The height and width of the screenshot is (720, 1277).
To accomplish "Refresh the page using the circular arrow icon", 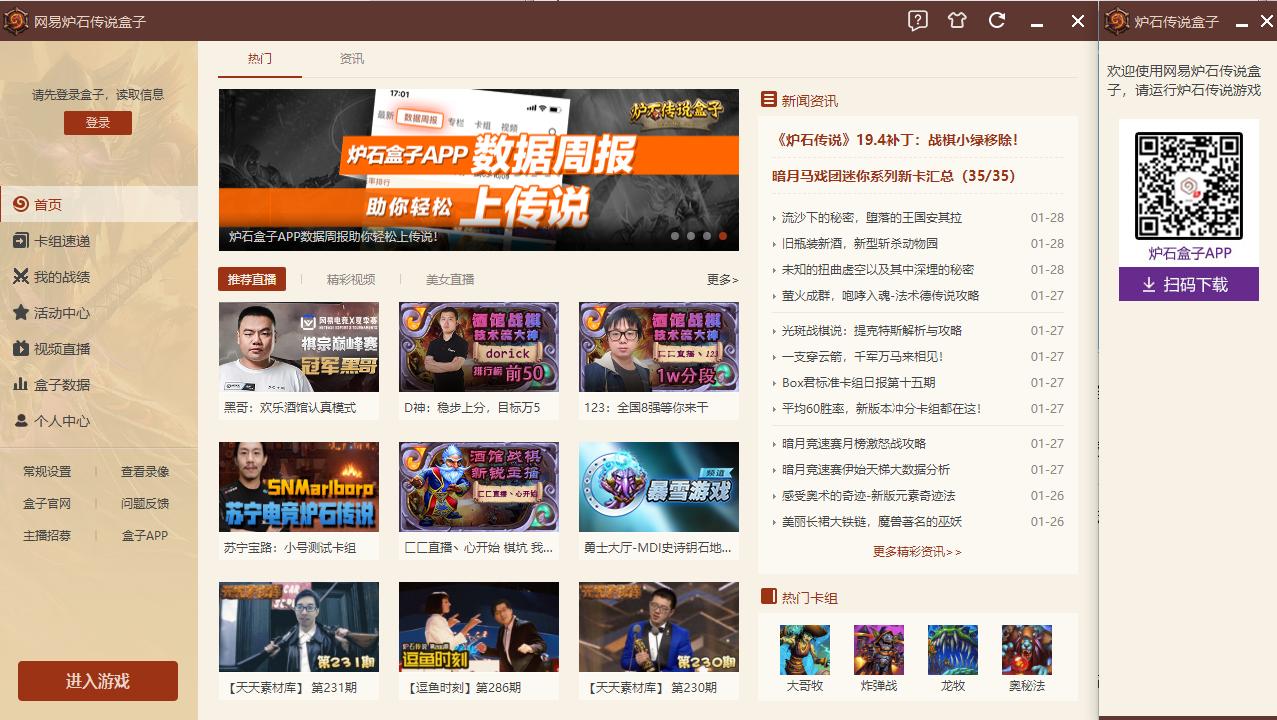I will click(x=998, y=20).
